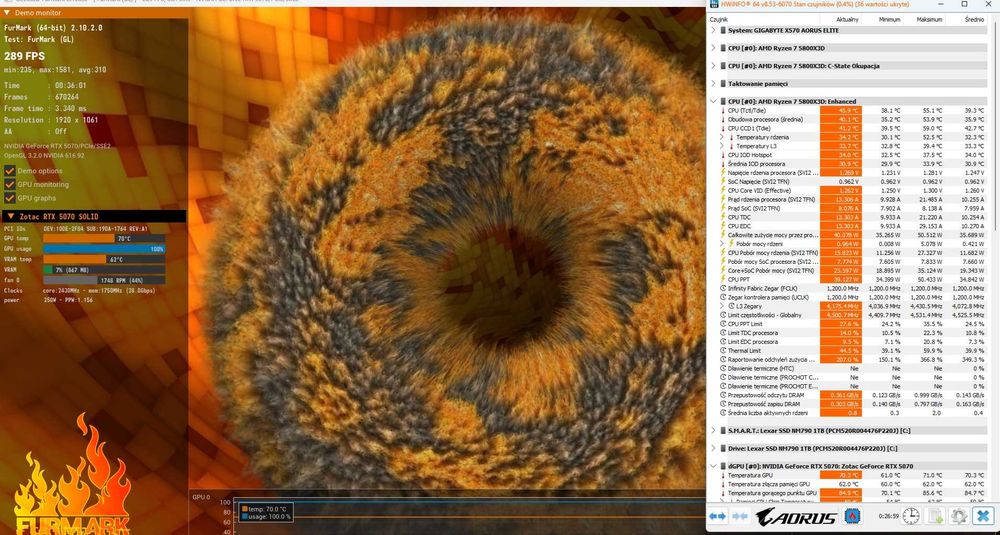1000x535 pixels.
Task: Click the expand columns arrows icon in HWiNFO
Action: pos(717,516)
